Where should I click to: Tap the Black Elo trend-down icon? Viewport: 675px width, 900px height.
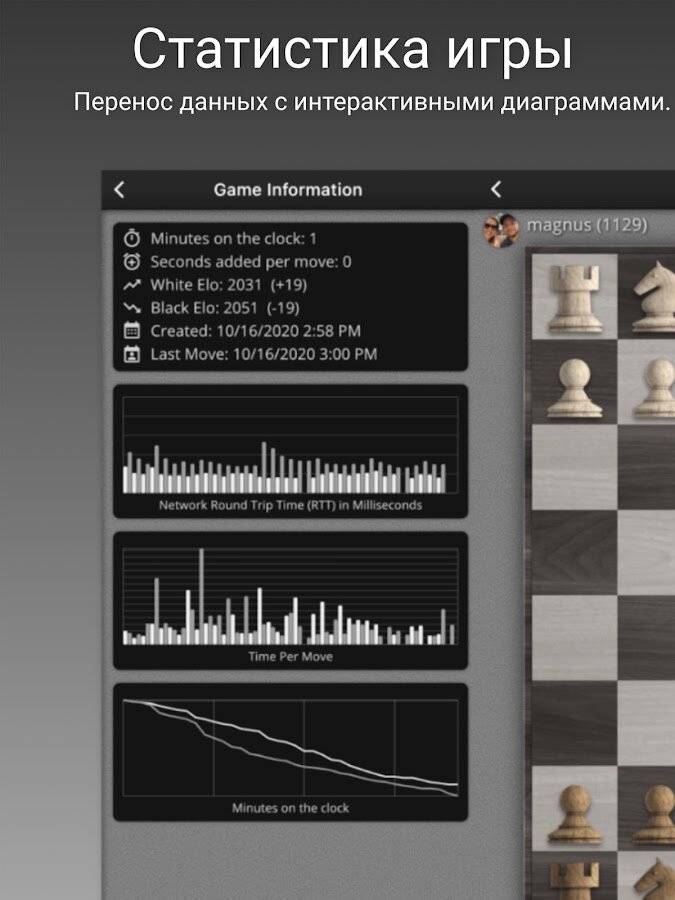(x=132, y=308)
